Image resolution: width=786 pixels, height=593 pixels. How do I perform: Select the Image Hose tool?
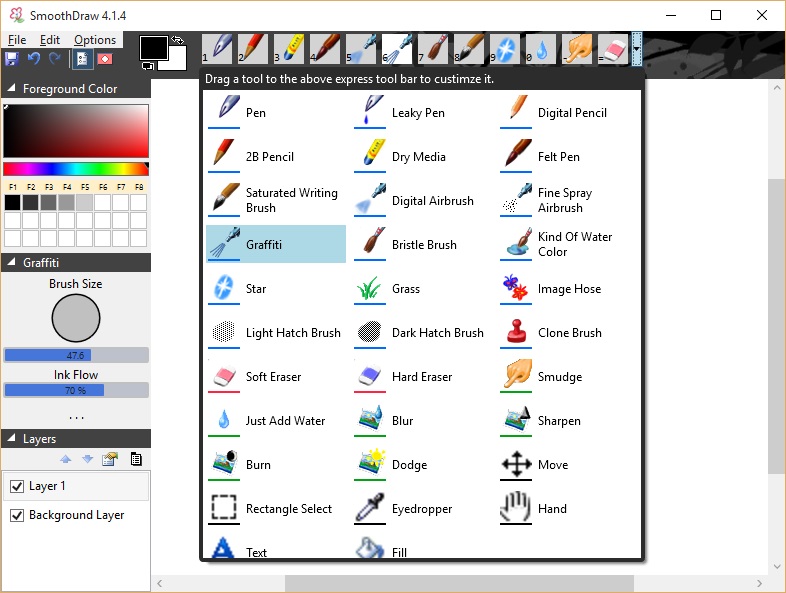coord(568,289)
